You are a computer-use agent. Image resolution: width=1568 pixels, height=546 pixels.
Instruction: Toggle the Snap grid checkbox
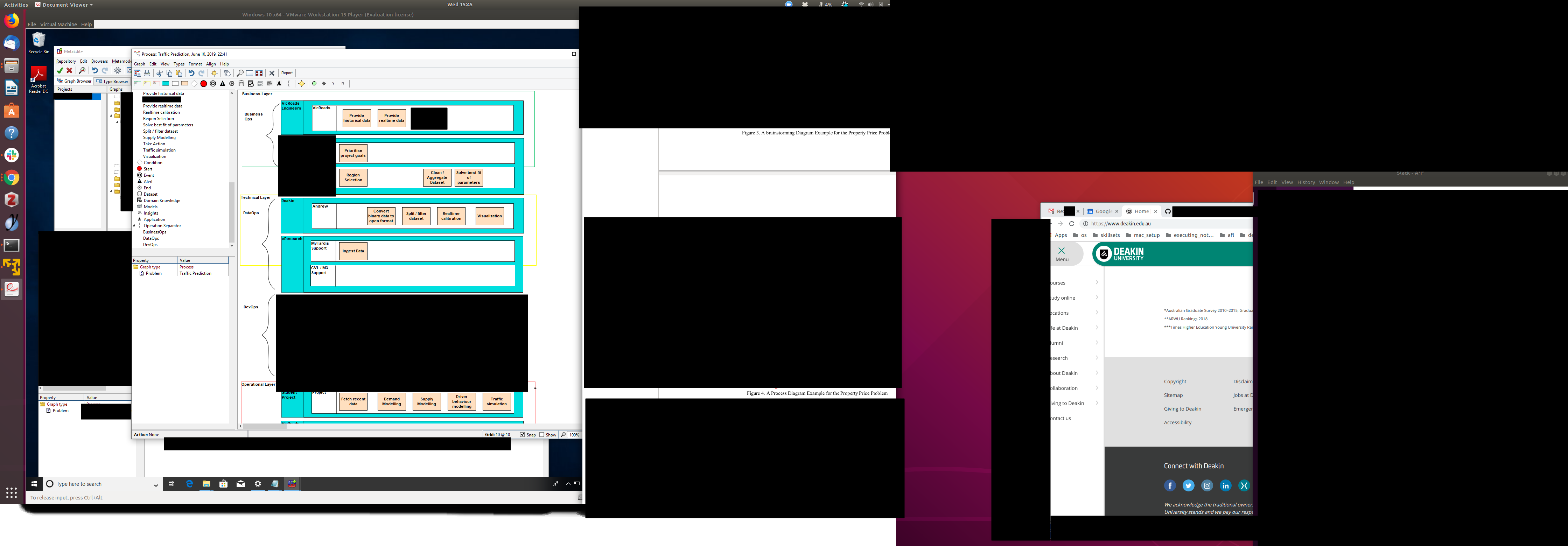tap(522, 435)
